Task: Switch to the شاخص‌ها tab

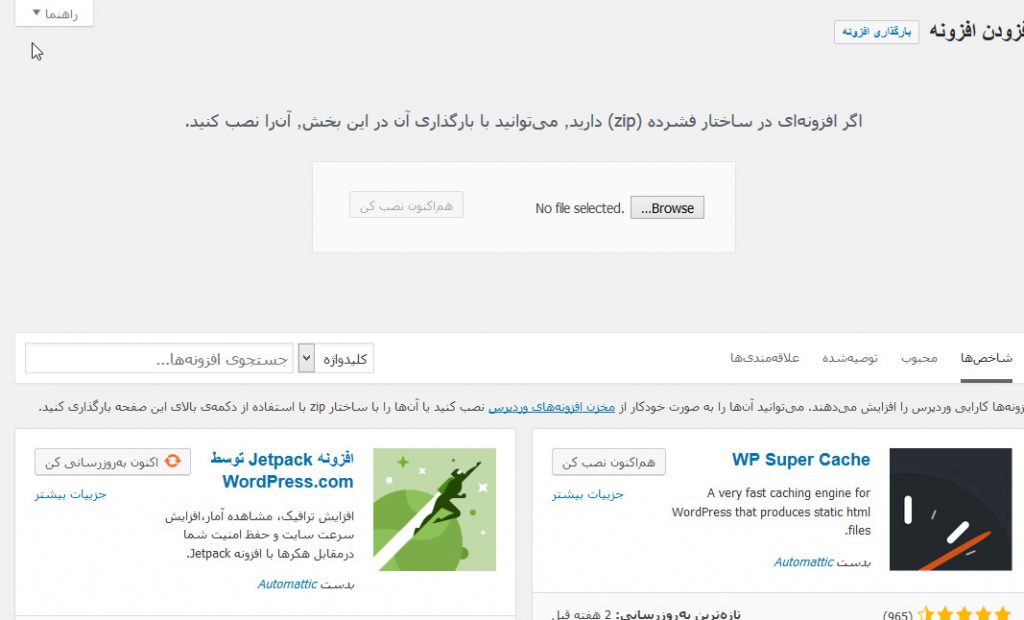Action: [986, 358]
